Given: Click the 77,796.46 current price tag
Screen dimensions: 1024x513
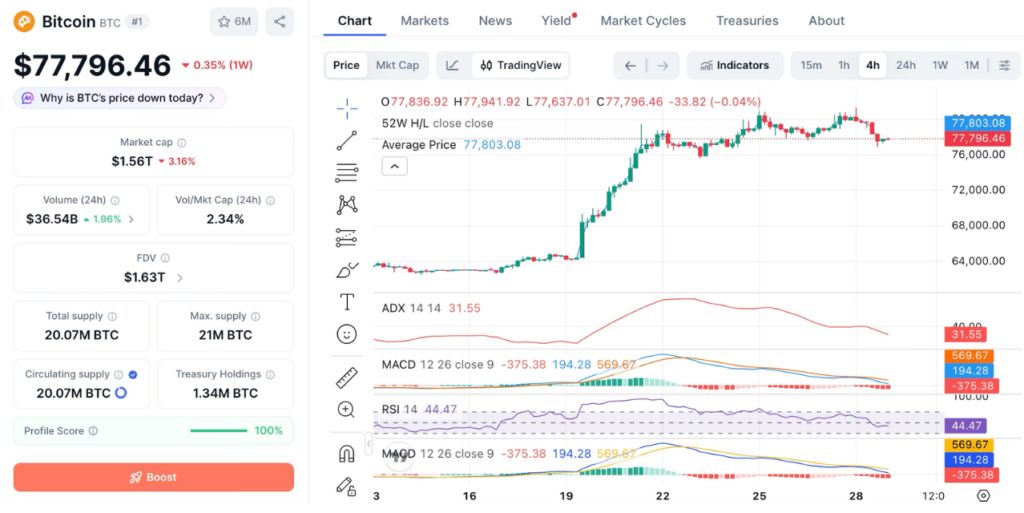Looking at the screenshot, I should click(x=978, y=138).
